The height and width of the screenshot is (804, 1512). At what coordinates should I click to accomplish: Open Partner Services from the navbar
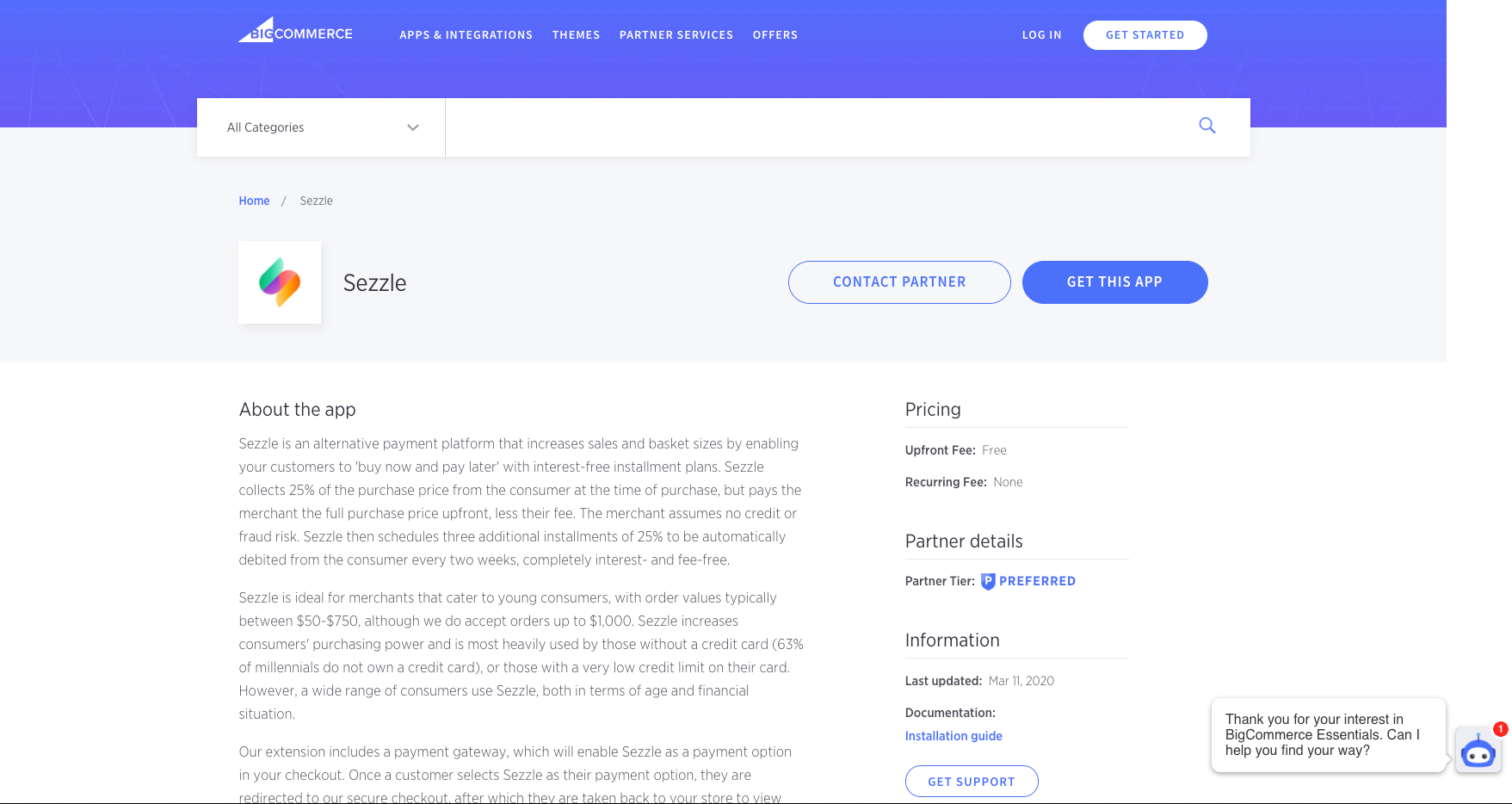click(676, 35)
